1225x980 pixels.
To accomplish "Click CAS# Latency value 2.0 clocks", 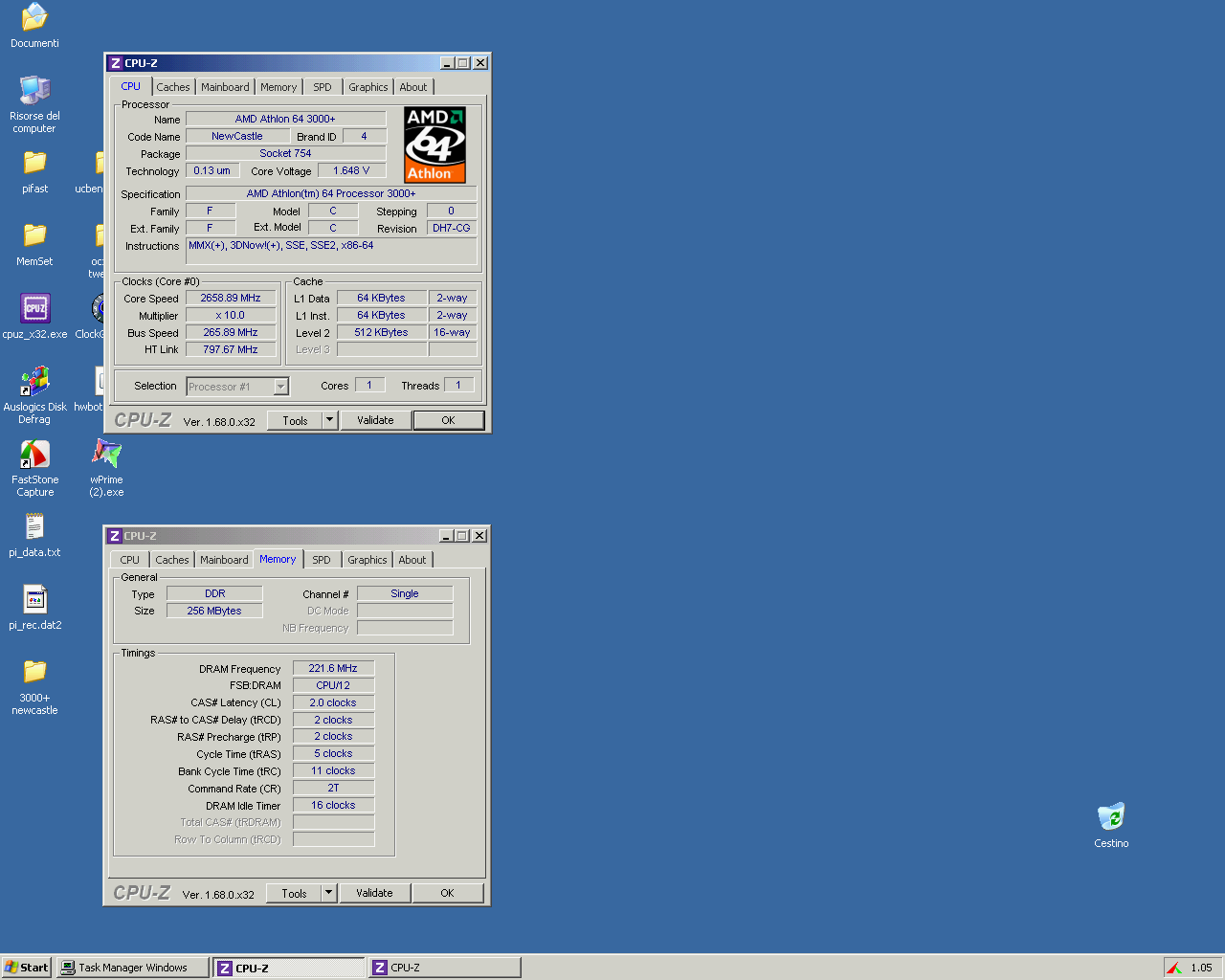I will tap(333, 702).
